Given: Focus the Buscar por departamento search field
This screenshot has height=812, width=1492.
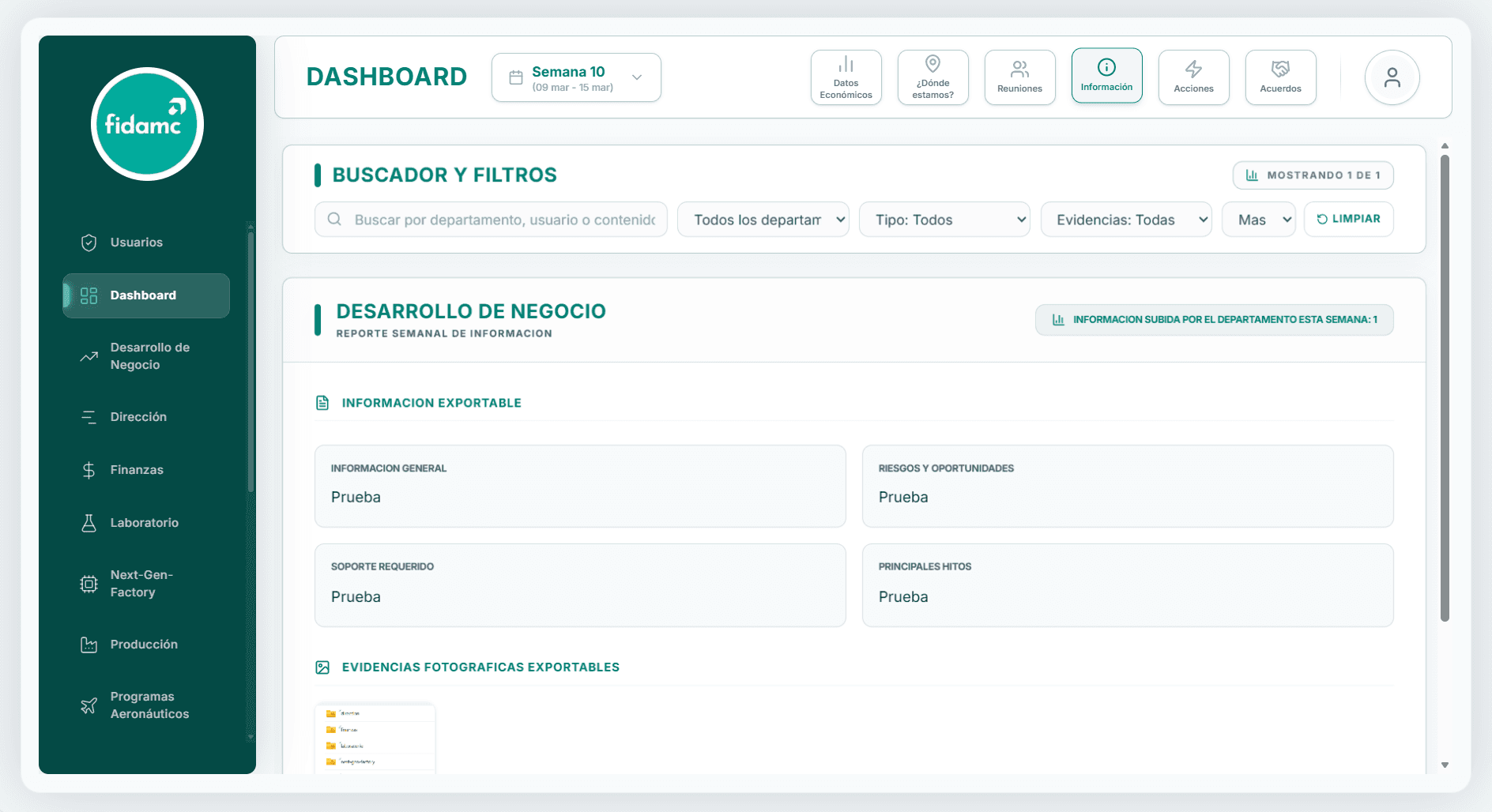Looking at the screenshot, I should pyautogui.click(x=491, y=220).
